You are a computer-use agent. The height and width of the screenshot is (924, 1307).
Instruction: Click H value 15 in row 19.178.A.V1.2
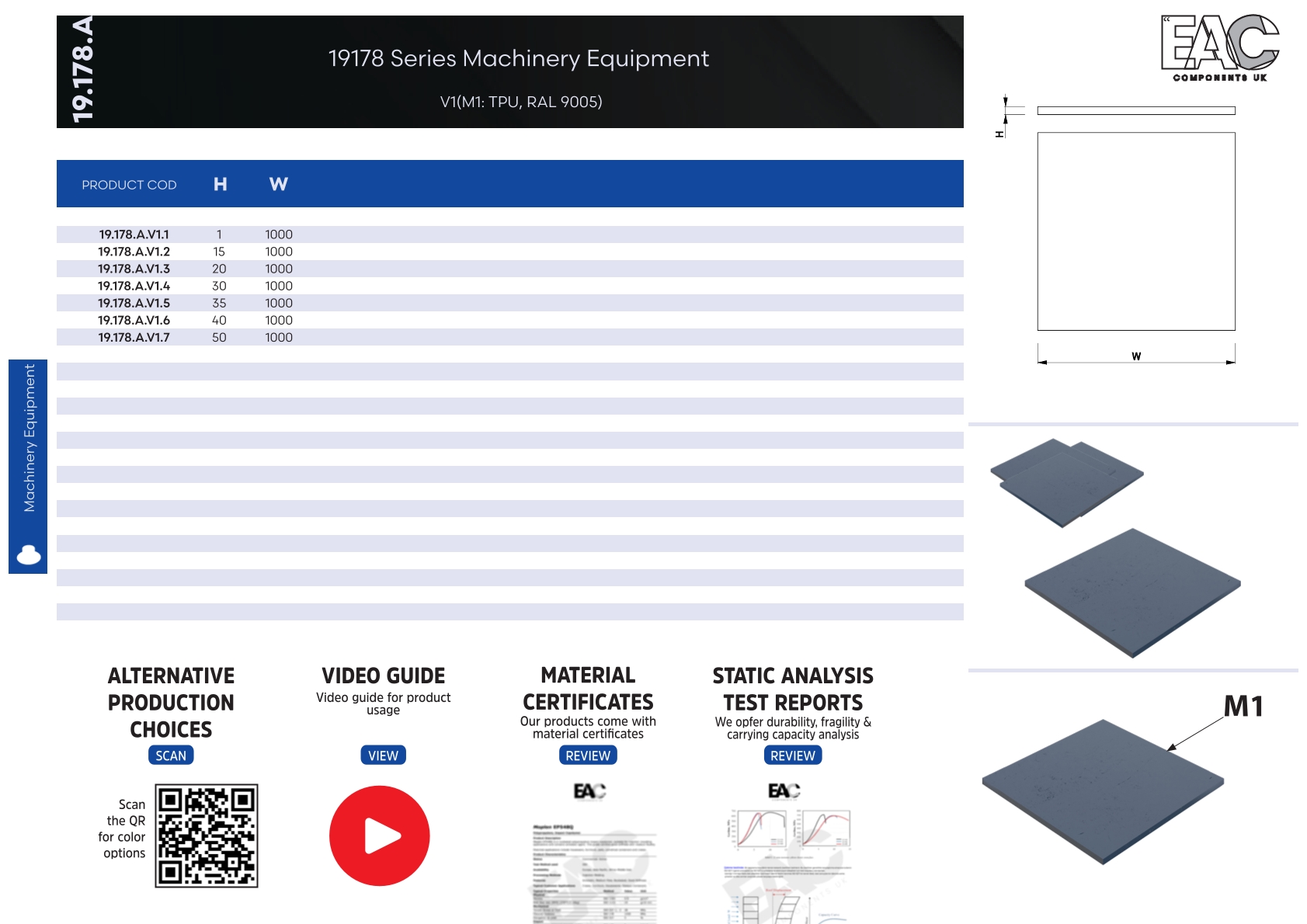[219, 252]
